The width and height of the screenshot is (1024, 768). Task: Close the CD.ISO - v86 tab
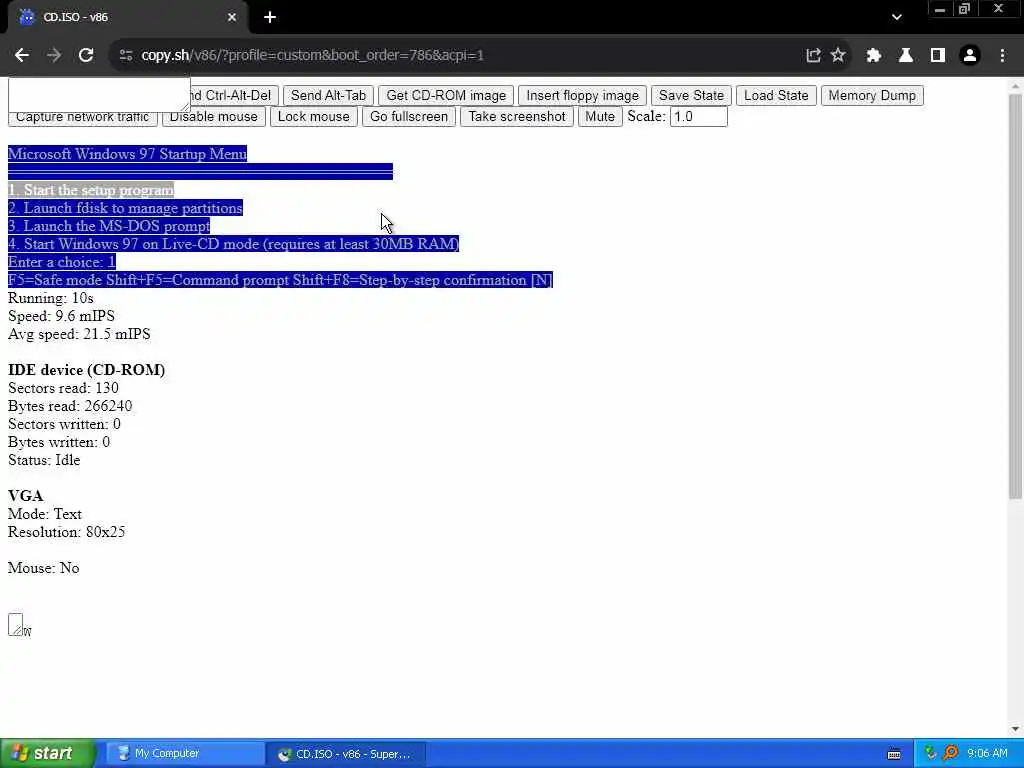pos(232,17)
